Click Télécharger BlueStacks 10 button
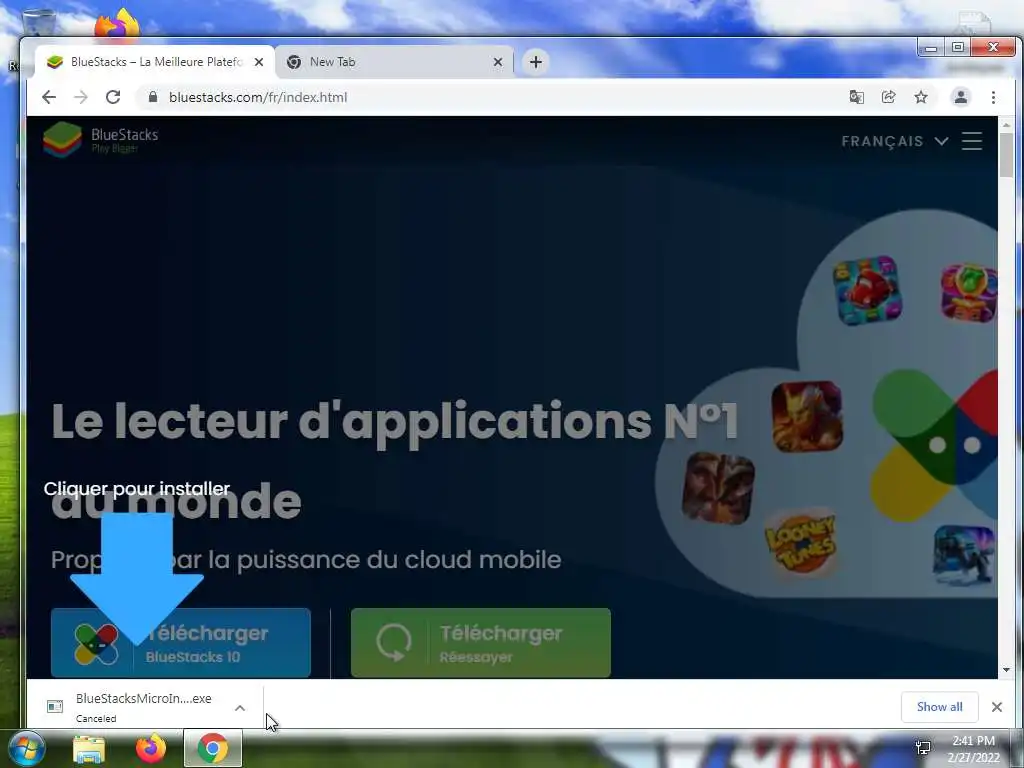1024x768 pixels. [x=181, y=643]
